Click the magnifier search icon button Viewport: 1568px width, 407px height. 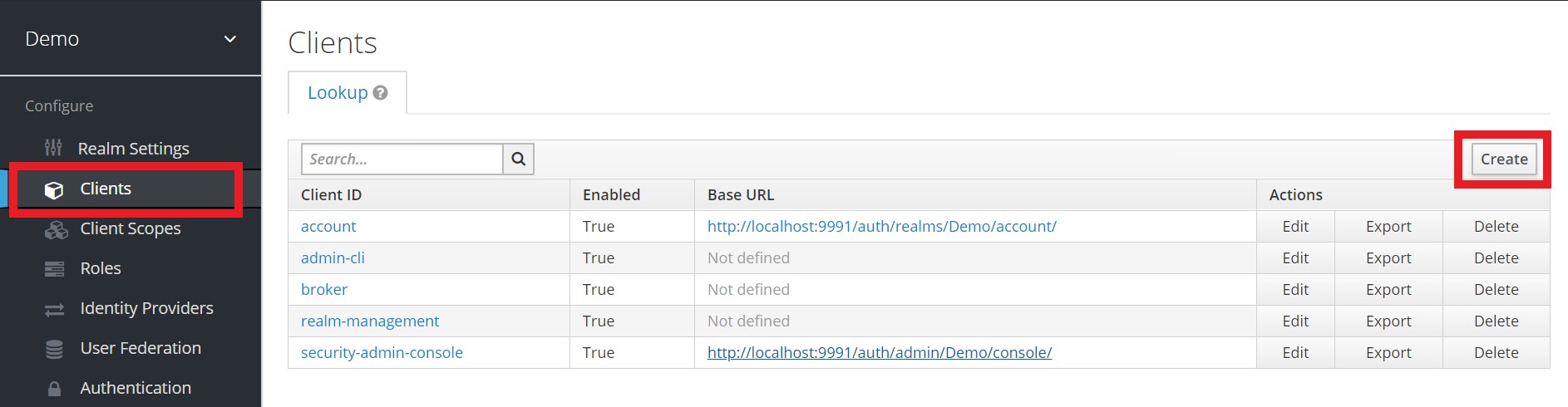point(518,159)
